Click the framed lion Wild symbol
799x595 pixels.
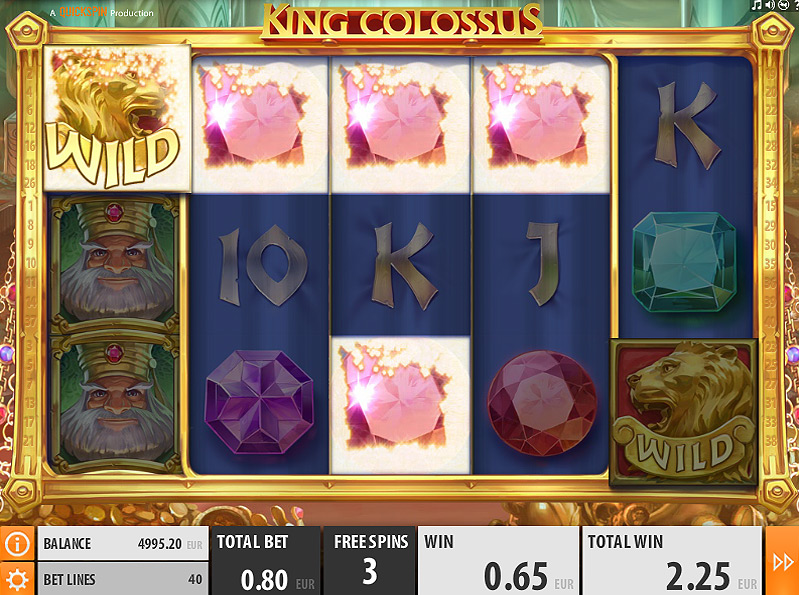pyautogui.click(x=684, y=412)
